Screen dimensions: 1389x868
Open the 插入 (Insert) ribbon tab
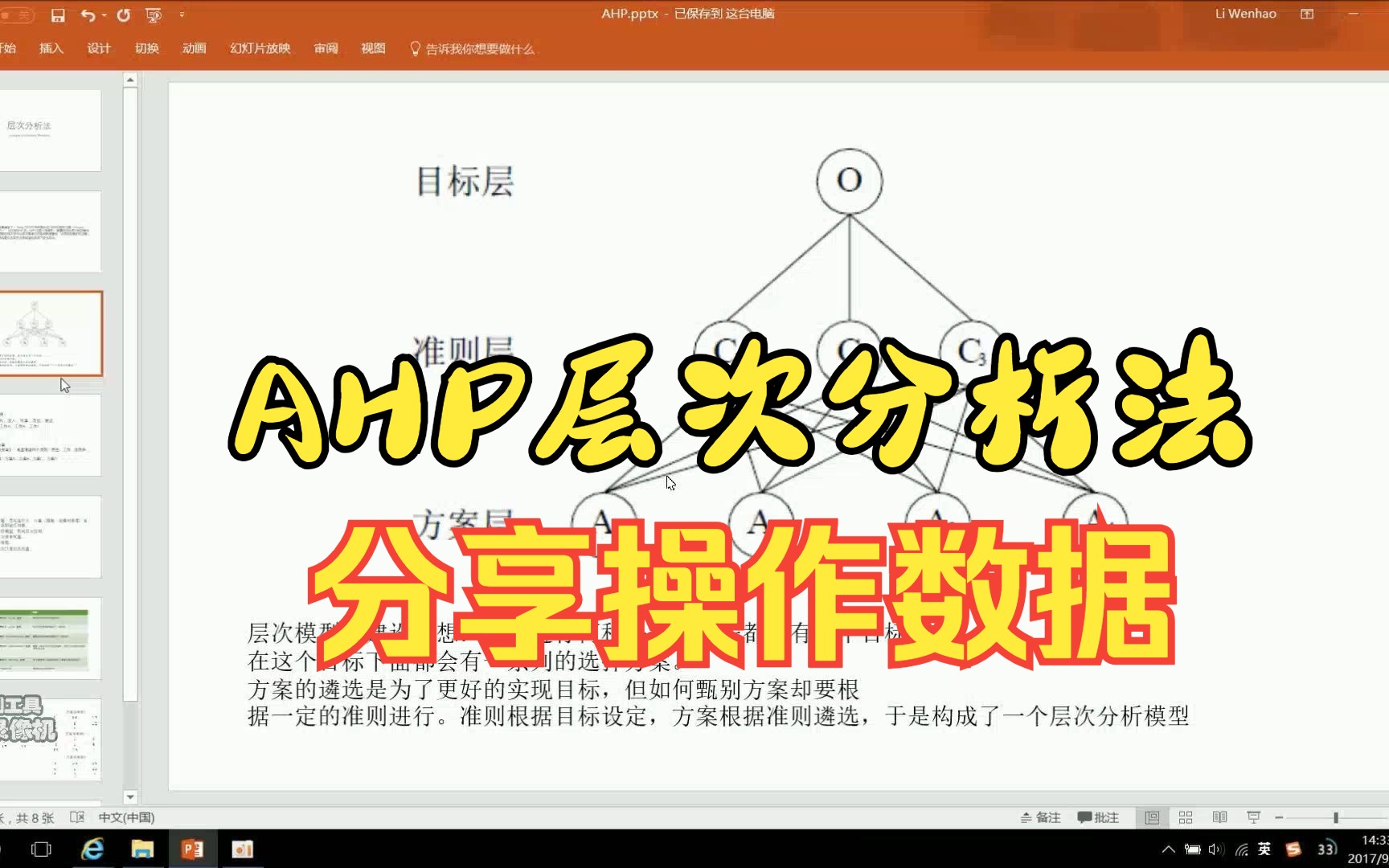click(51, 47)
